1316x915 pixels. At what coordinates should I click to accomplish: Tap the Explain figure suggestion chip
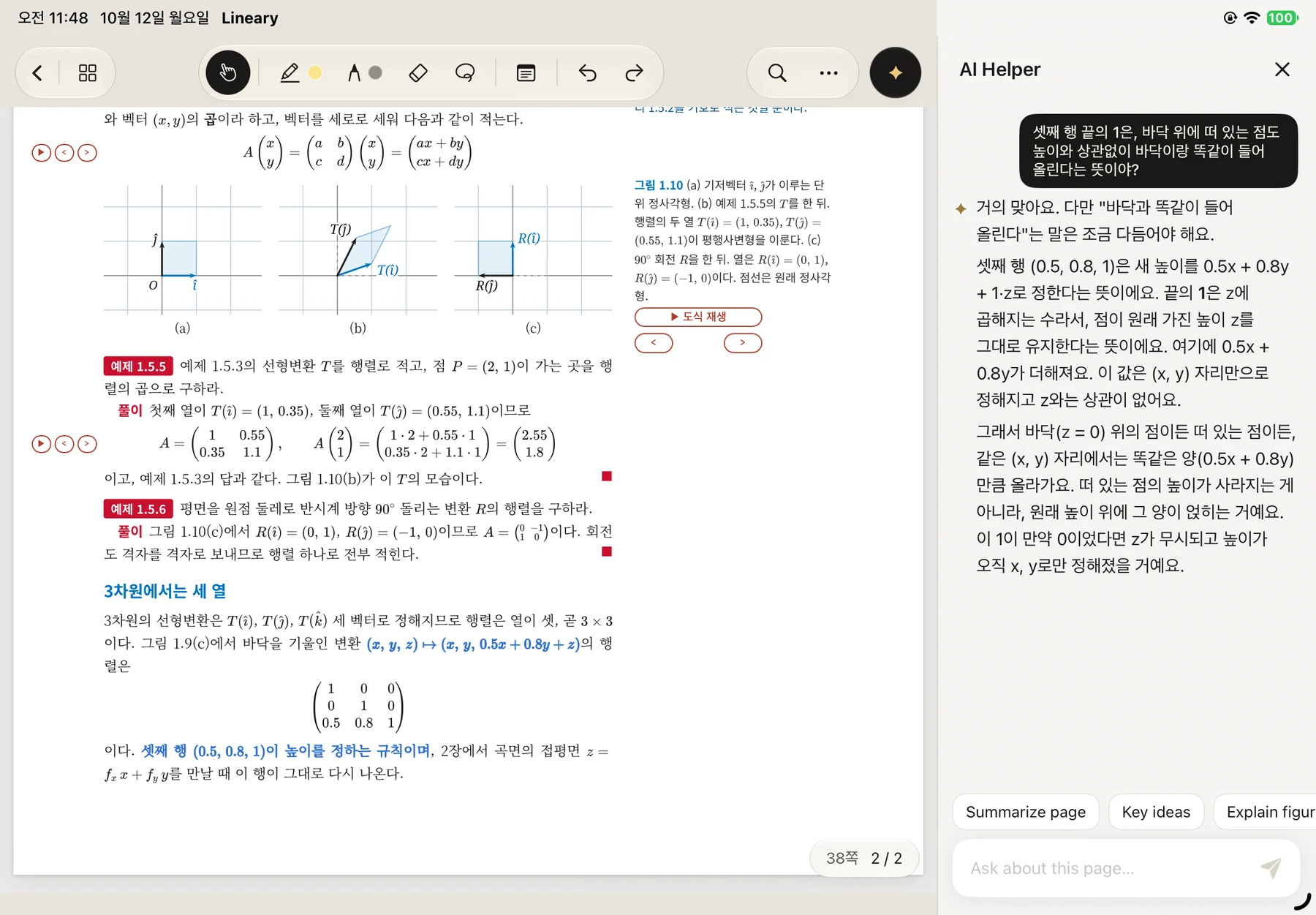click(x=1266, y=812)
